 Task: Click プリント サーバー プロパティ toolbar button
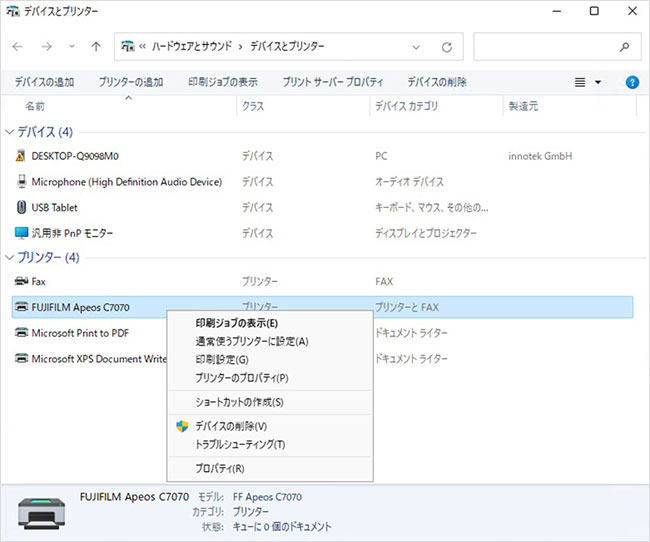coord(333,82)
